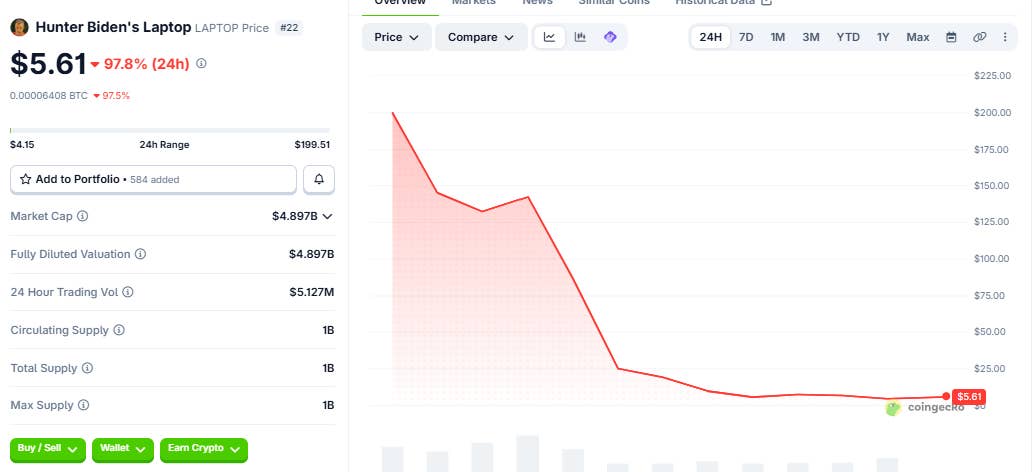
Task: Expand Market Cap value chevron
Action: tap(327, 216)
